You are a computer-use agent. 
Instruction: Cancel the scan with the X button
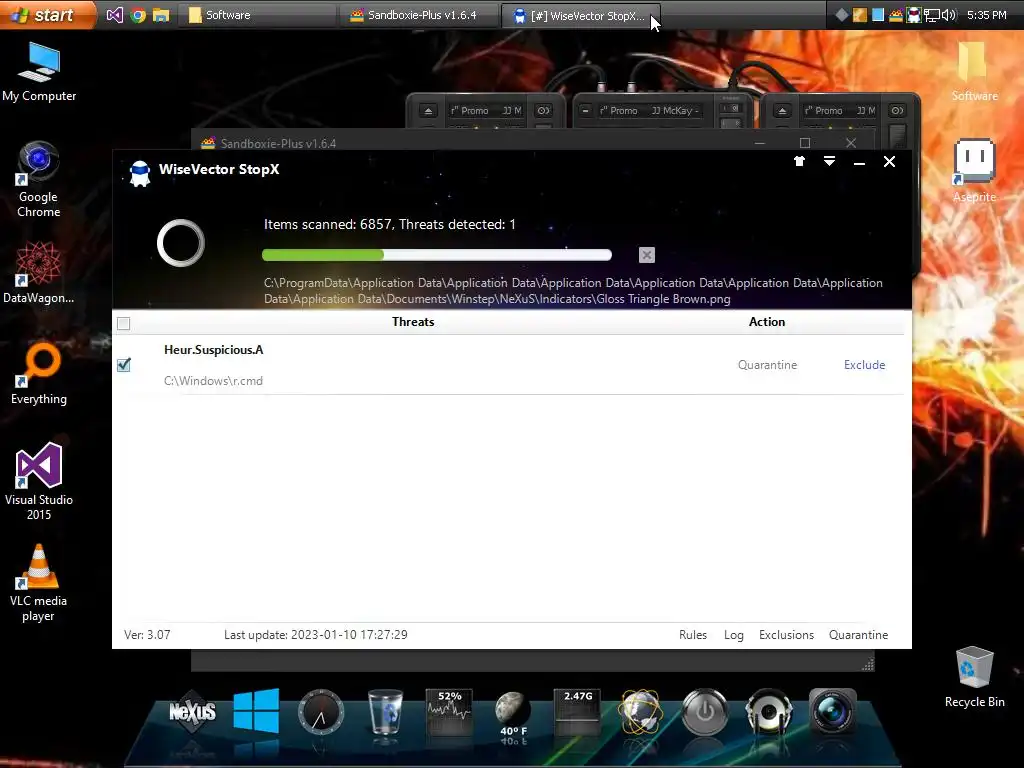(647, 255)
